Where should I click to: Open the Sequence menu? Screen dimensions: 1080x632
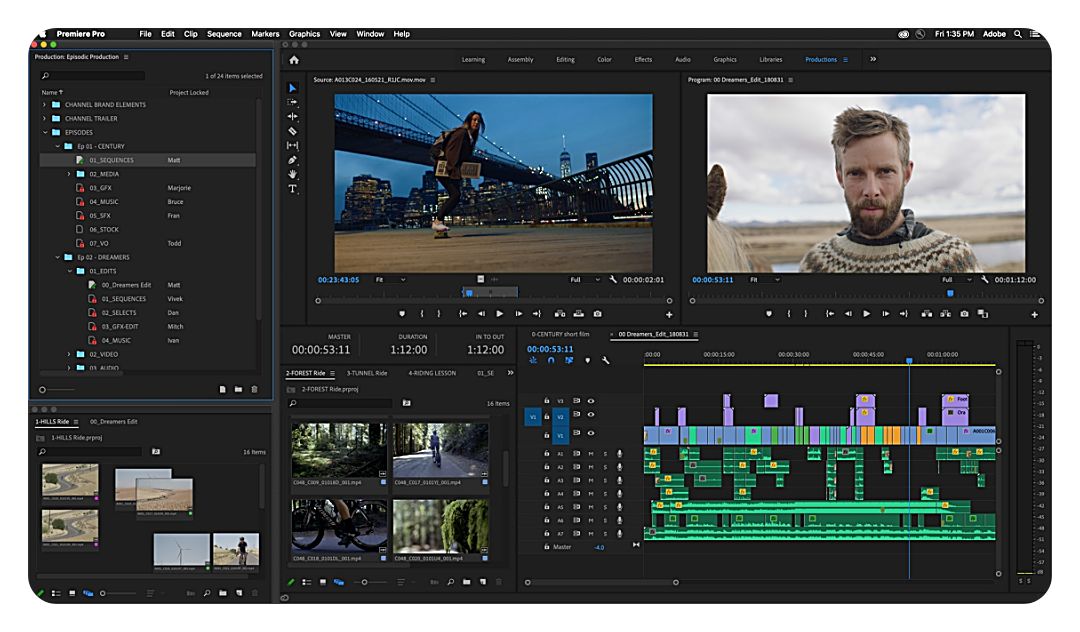pyautogui.click(x=224, y=34)
